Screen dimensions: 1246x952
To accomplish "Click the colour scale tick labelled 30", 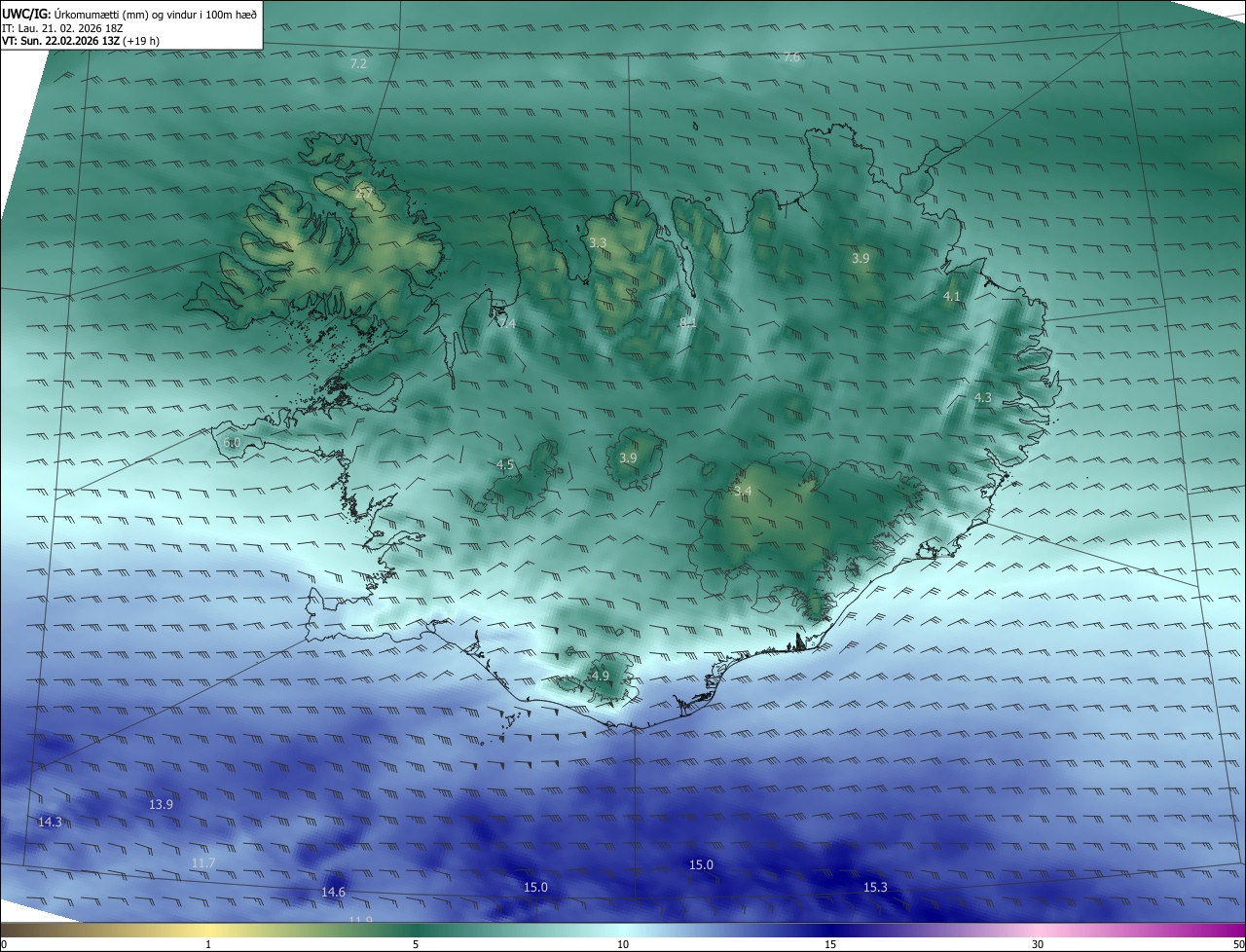I will pyautogui.click(x=1038, y=944).
